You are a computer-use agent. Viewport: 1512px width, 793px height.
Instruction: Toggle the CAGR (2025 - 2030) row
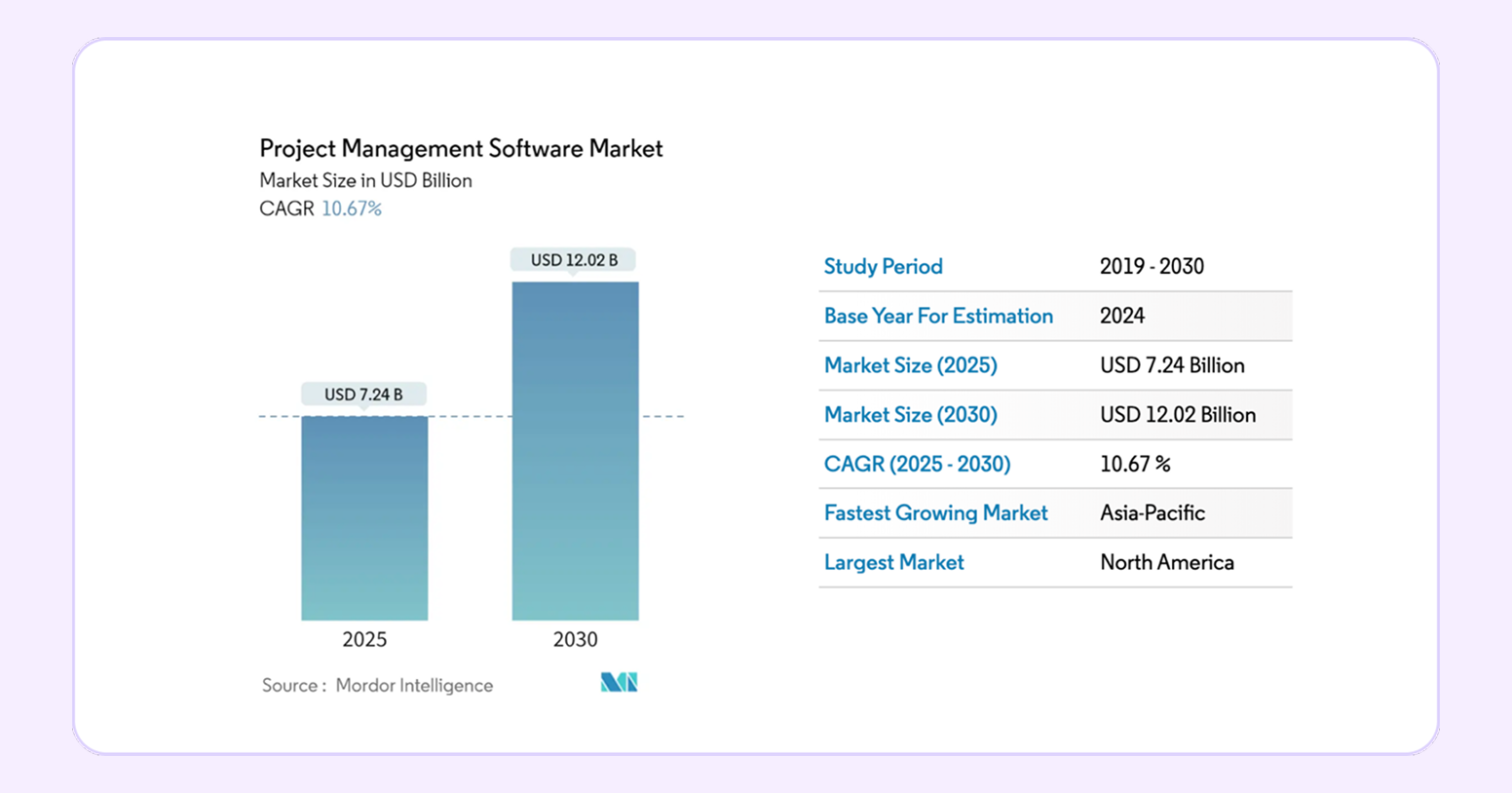pos(917,464)
